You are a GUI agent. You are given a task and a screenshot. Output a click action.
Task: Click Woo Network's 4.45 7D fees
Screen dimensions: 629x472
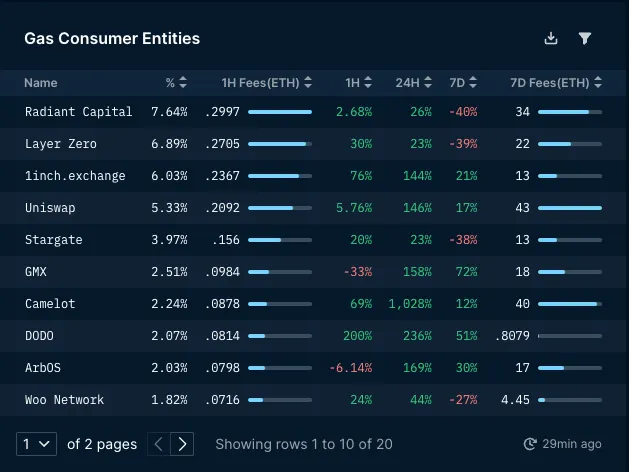515,400
